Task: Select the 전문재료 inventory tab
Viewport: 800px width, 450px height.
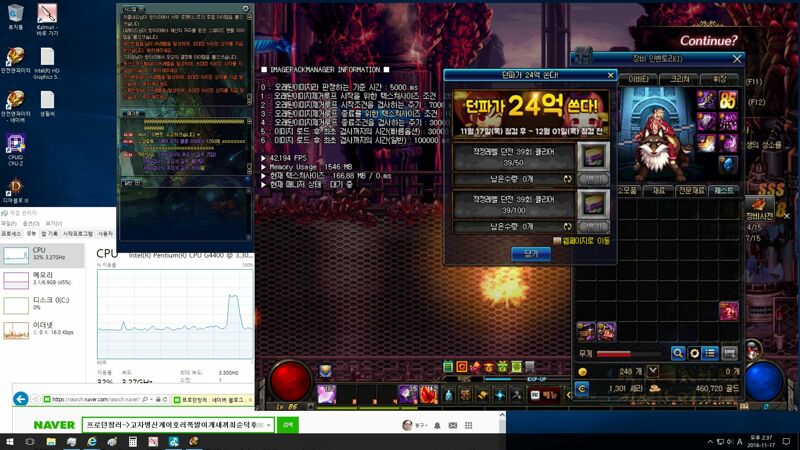Action: (x=692, y=190)
